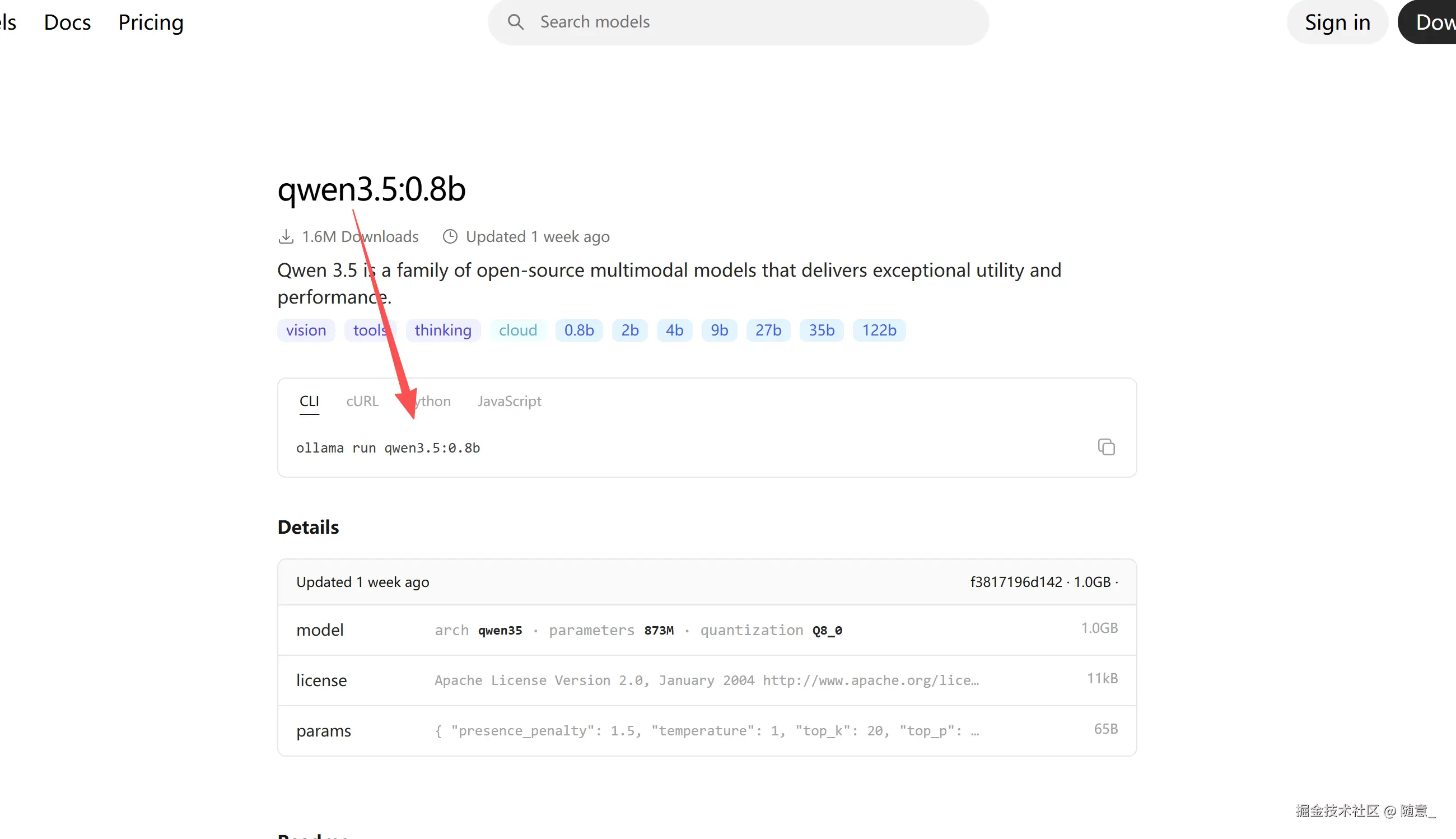Copy the ollama run command
1456x839 pixels.
(x=1105, y=447)
